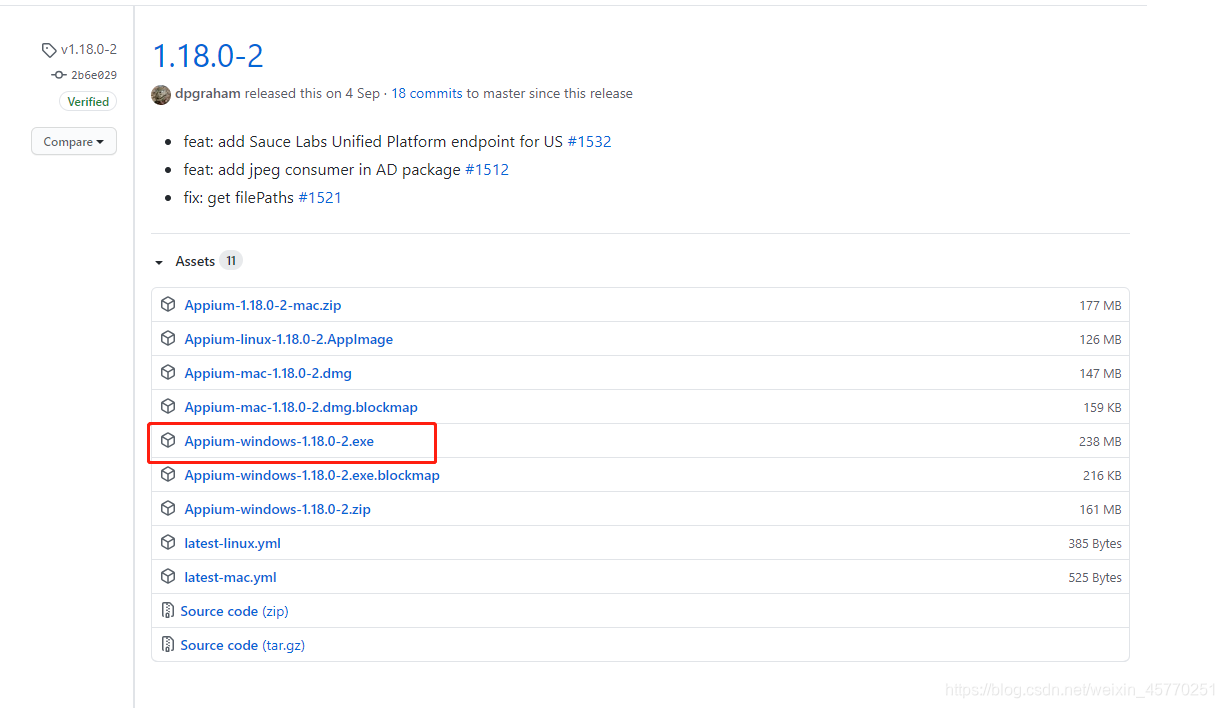Click package icon for Appium-mac-1.18.0-2.dmg.blockmap
The height and width of the screenshot is (708, 1224).
tap(168, 406)
